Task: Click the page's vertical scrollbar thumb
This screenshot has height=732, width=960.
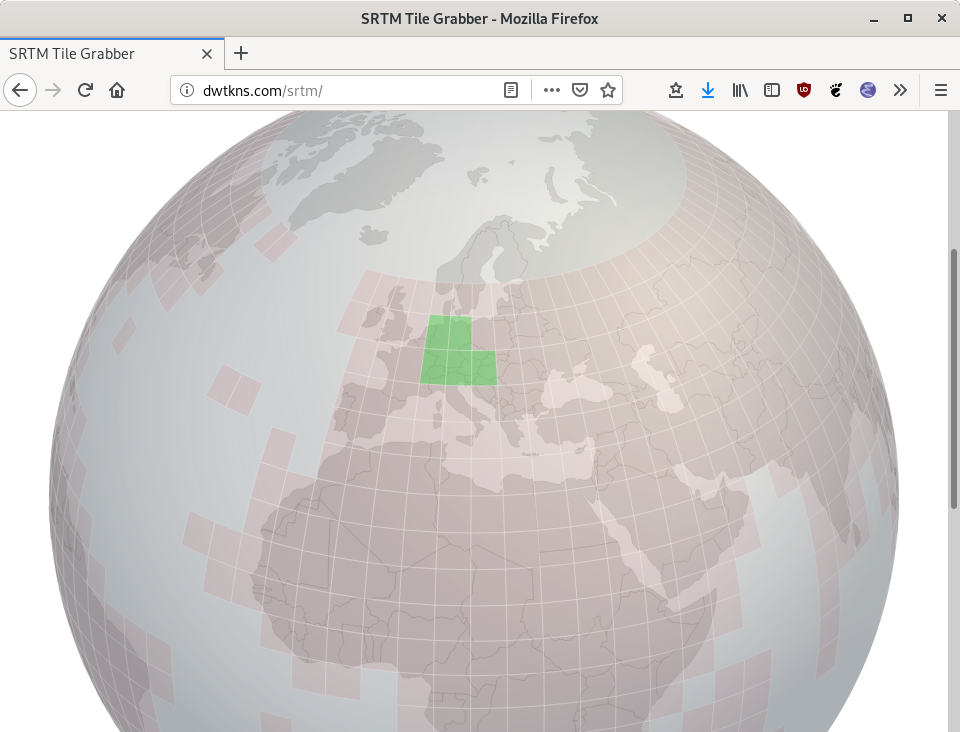Action: (x=953, y=378)
